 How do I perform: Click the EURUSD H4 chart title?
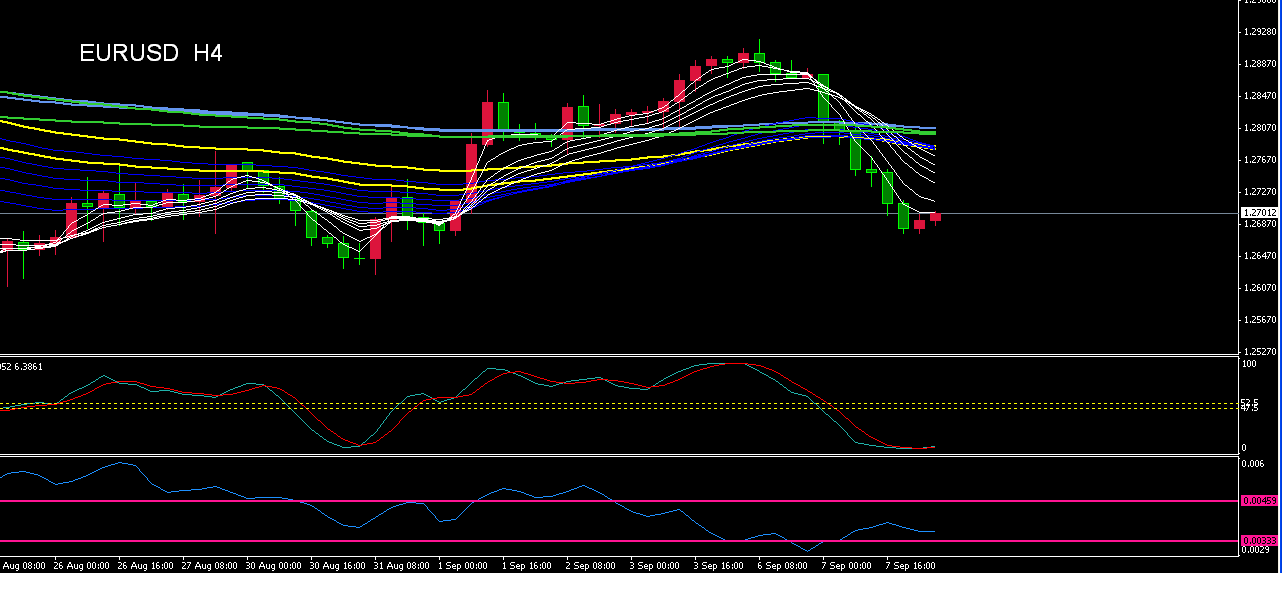[150, 53]
